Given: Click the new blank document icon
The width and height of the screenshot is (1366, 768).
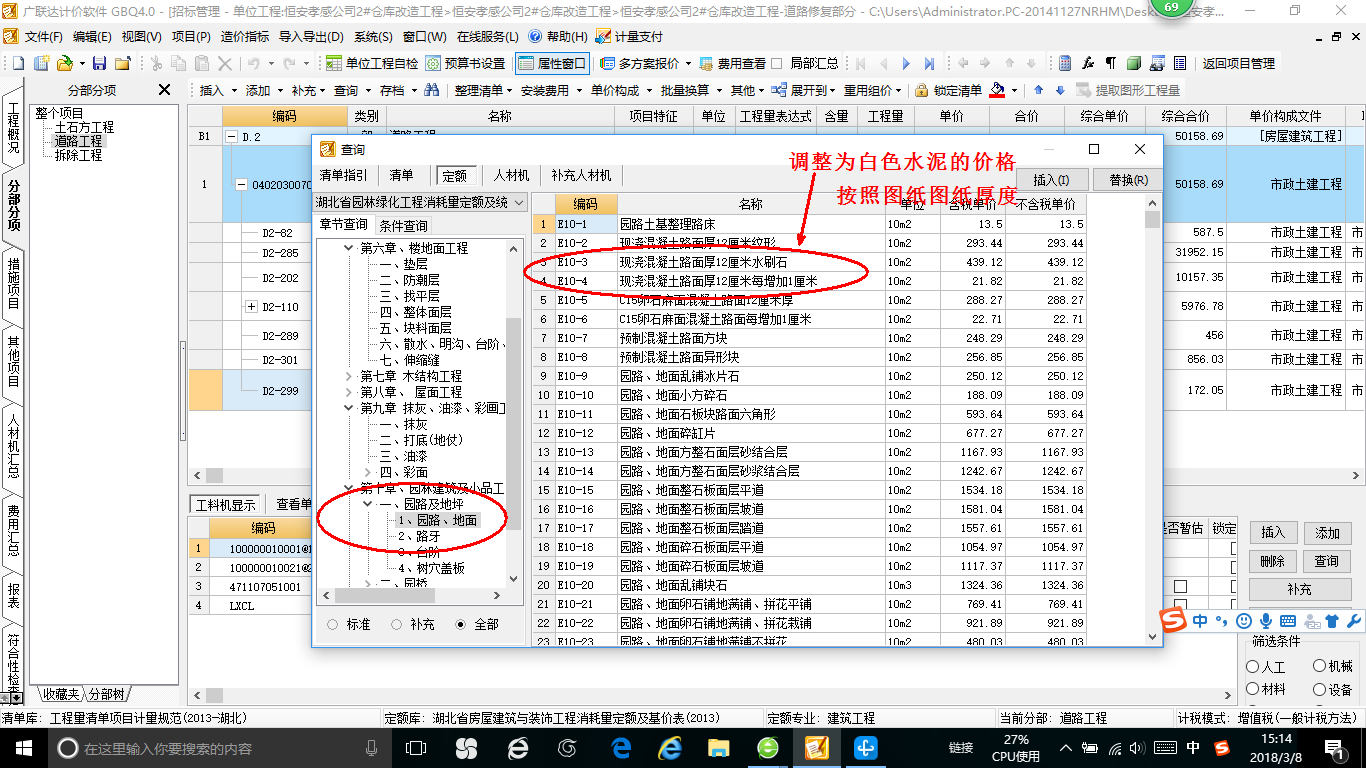Looking at the screenshot, I should pyautogui.click(x=19, y=63).
